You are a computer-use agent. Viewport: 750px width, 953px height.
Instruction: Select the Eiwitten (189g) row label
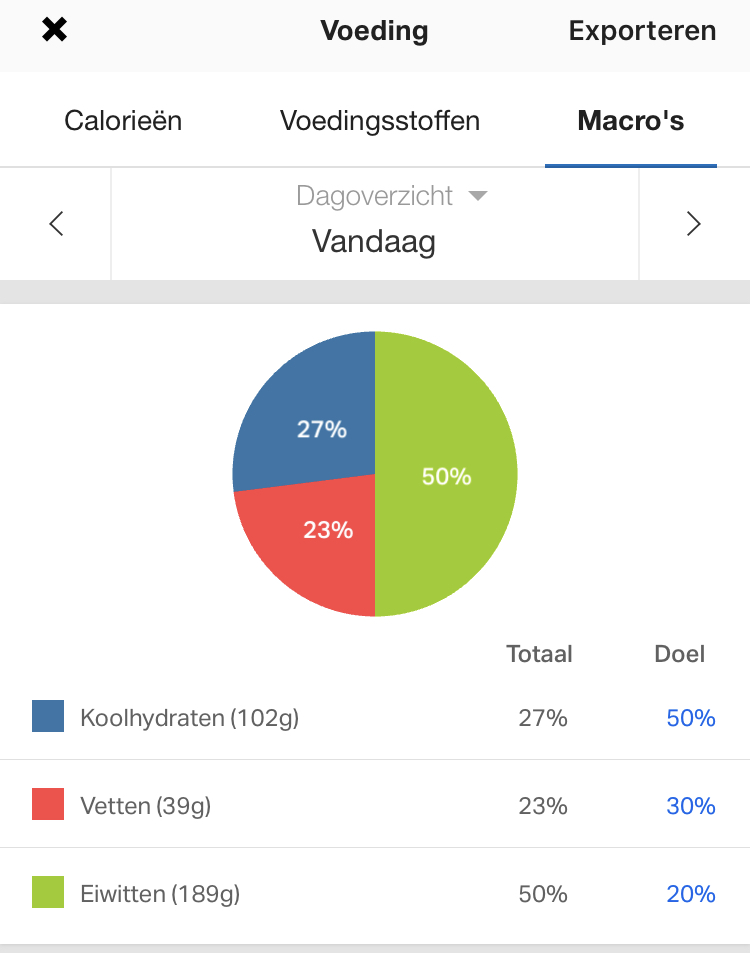[160, 894]
